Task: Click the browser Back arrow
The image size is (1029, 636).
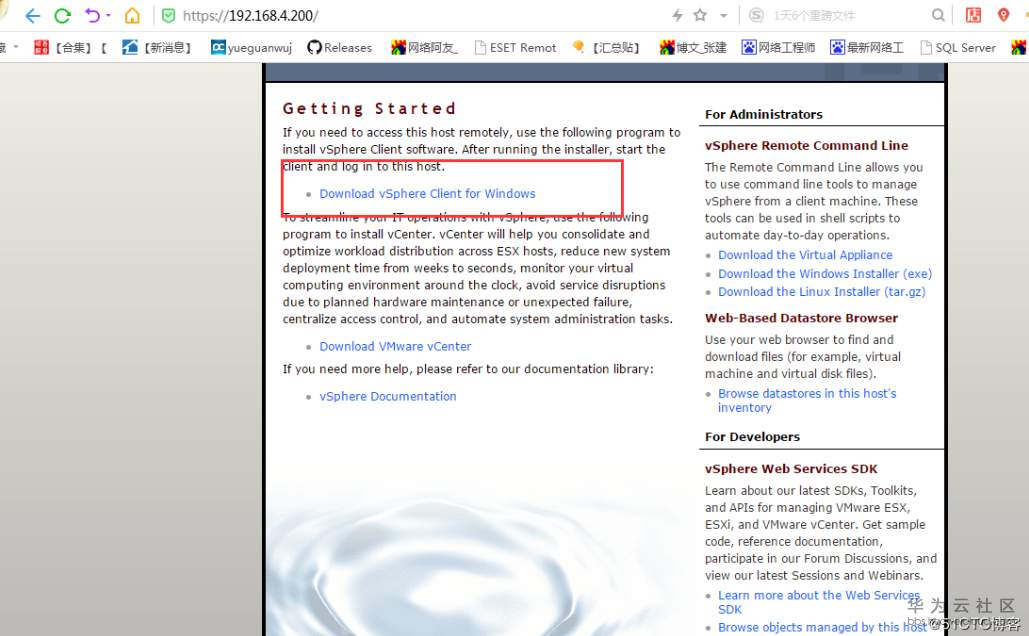Action: point(32,15)
